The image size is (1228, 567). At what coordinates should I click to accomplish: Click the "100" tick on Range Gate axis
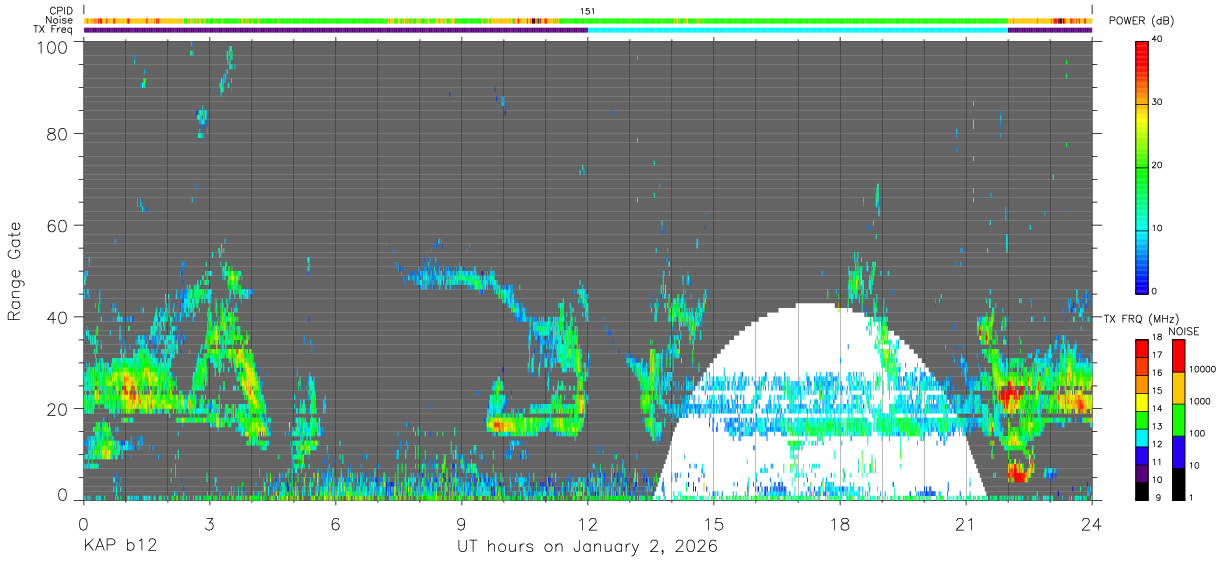click(52, 46)
